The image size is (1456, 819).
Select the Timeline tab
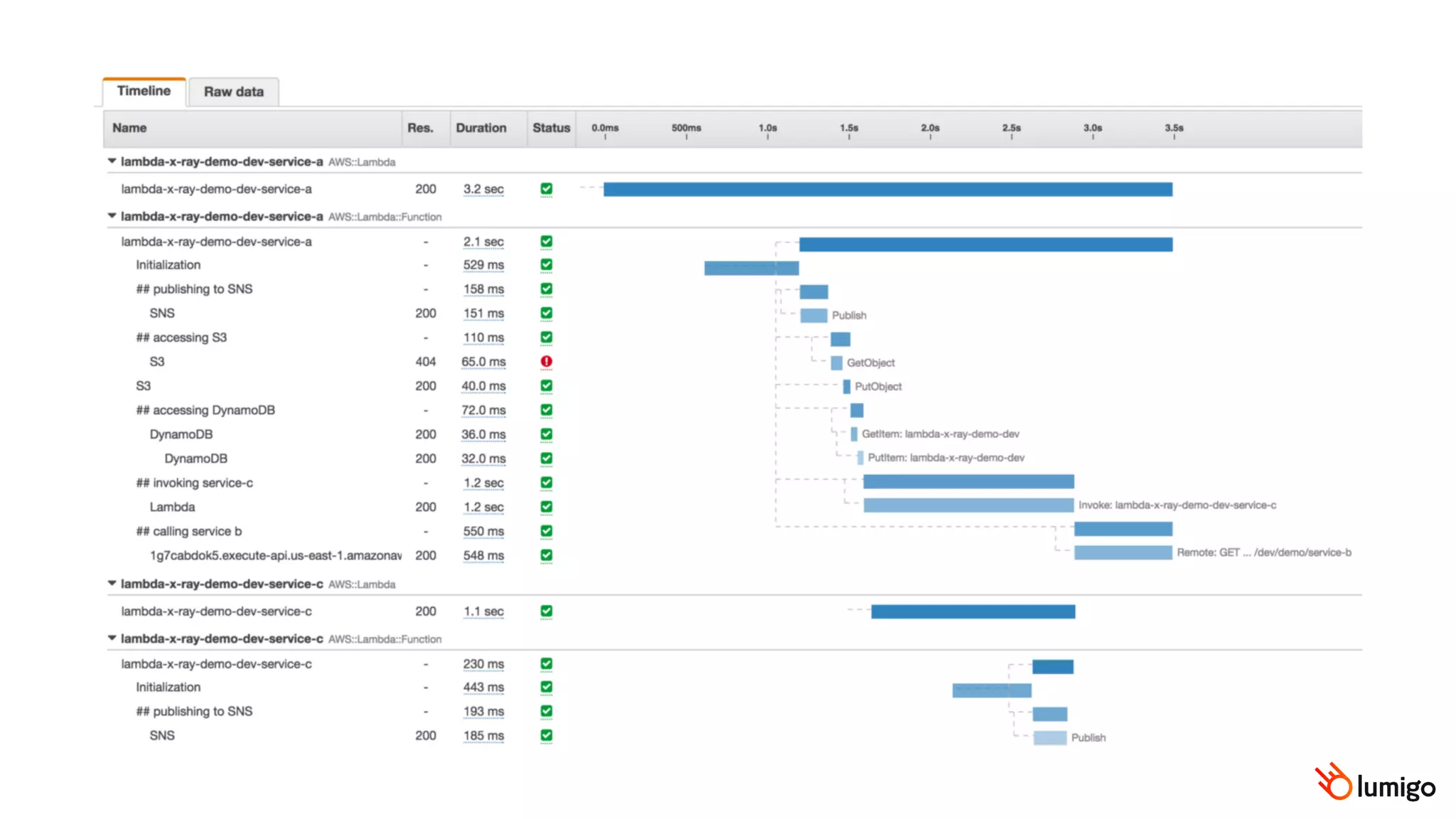click(144, 91)
